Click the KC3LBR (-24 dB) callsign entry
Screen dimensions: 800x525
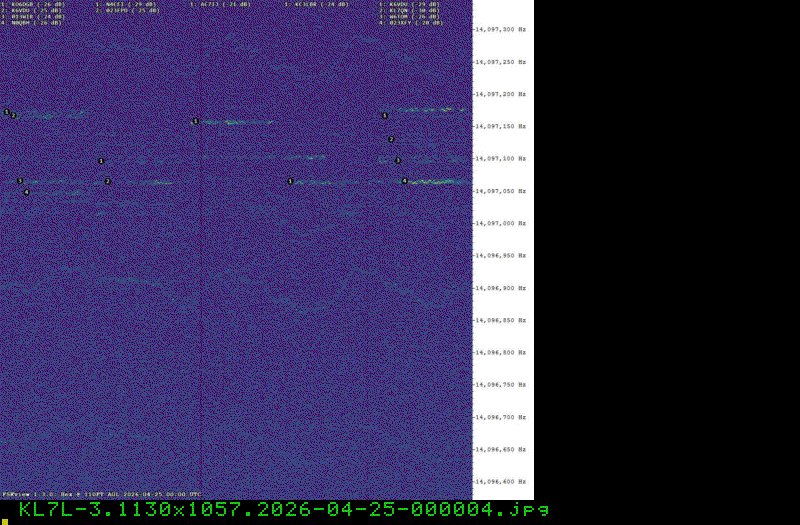316,4
